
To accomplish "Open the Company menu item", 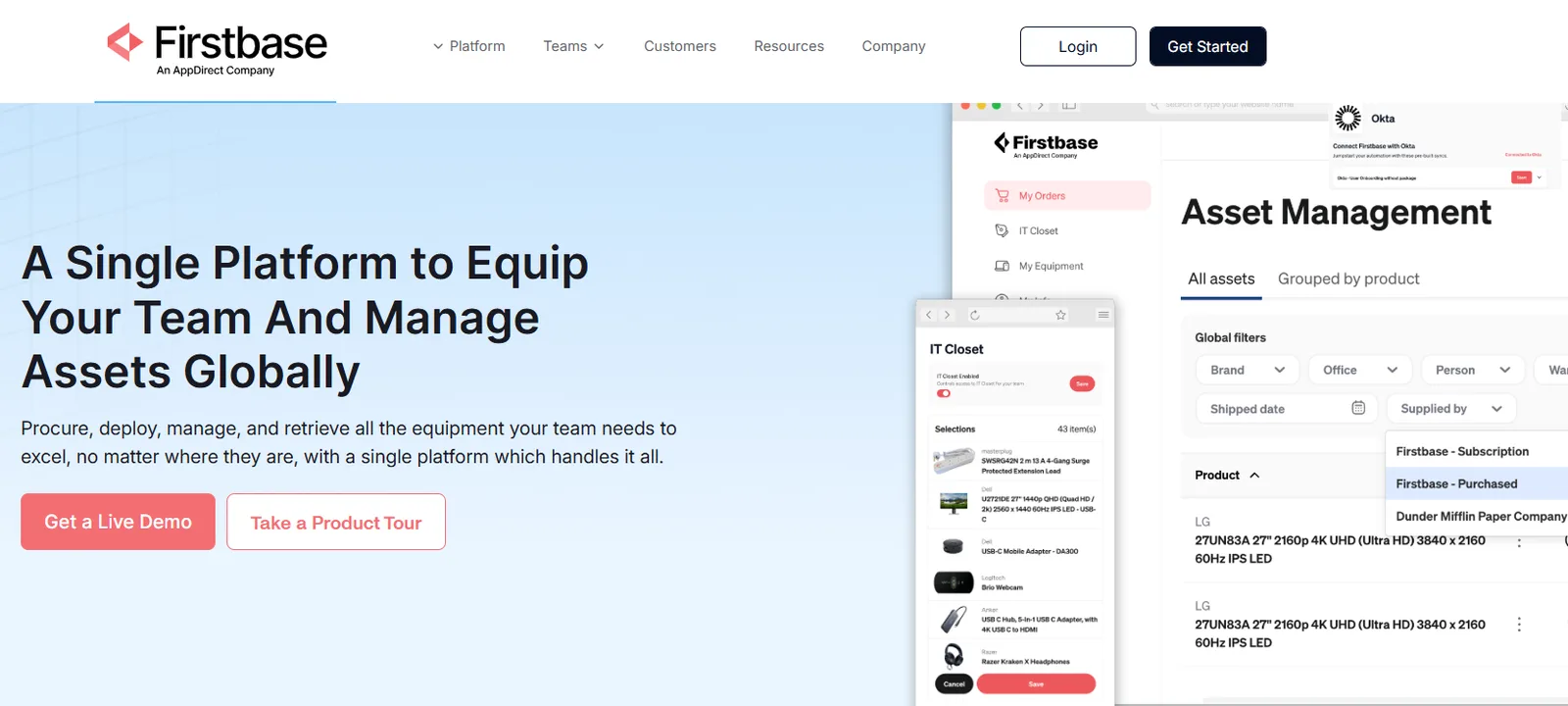I will click(894, 46).
